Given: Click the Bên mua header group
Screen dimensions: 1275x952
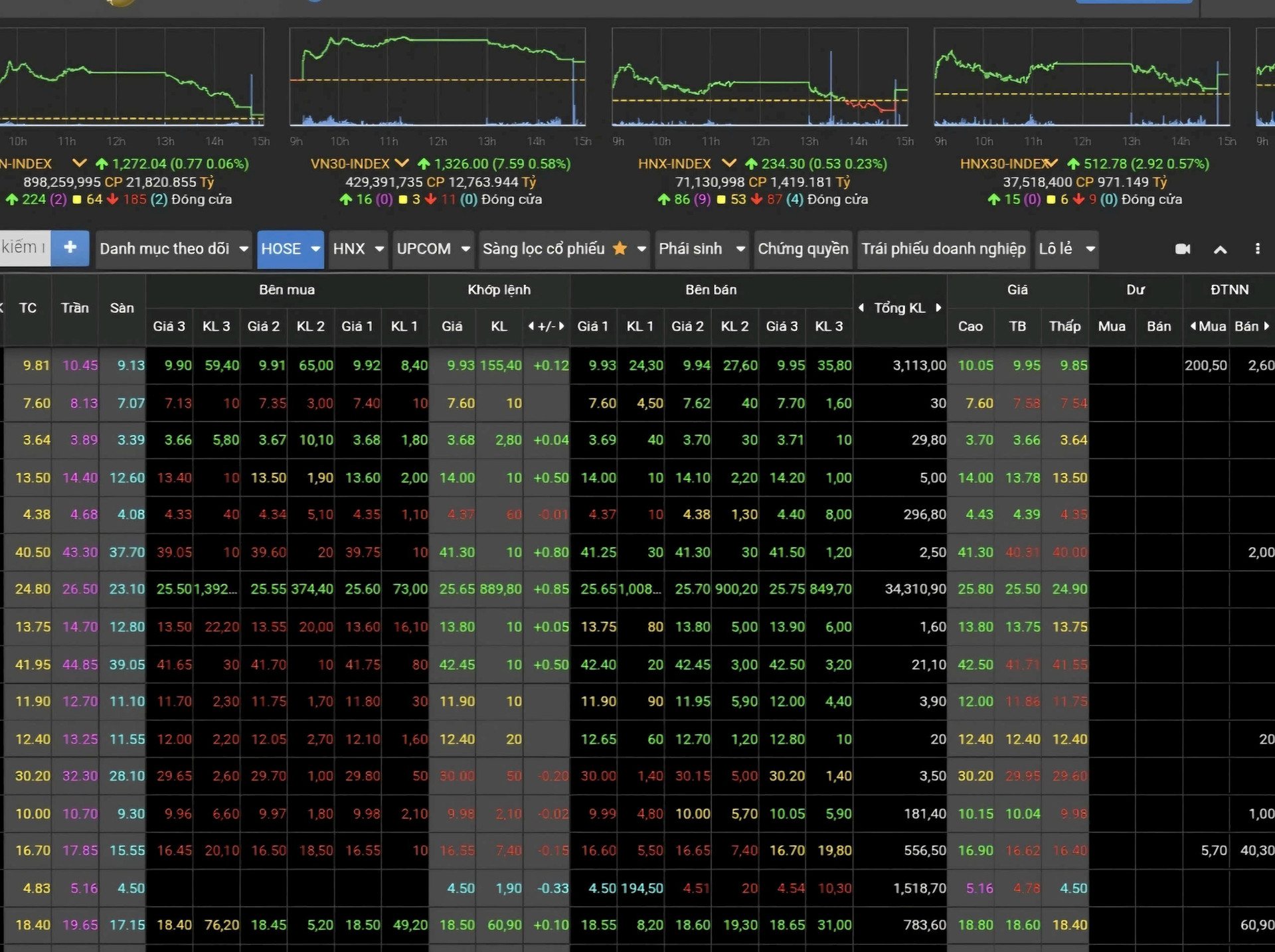Looking at the screenshot, I should [287, 290].
